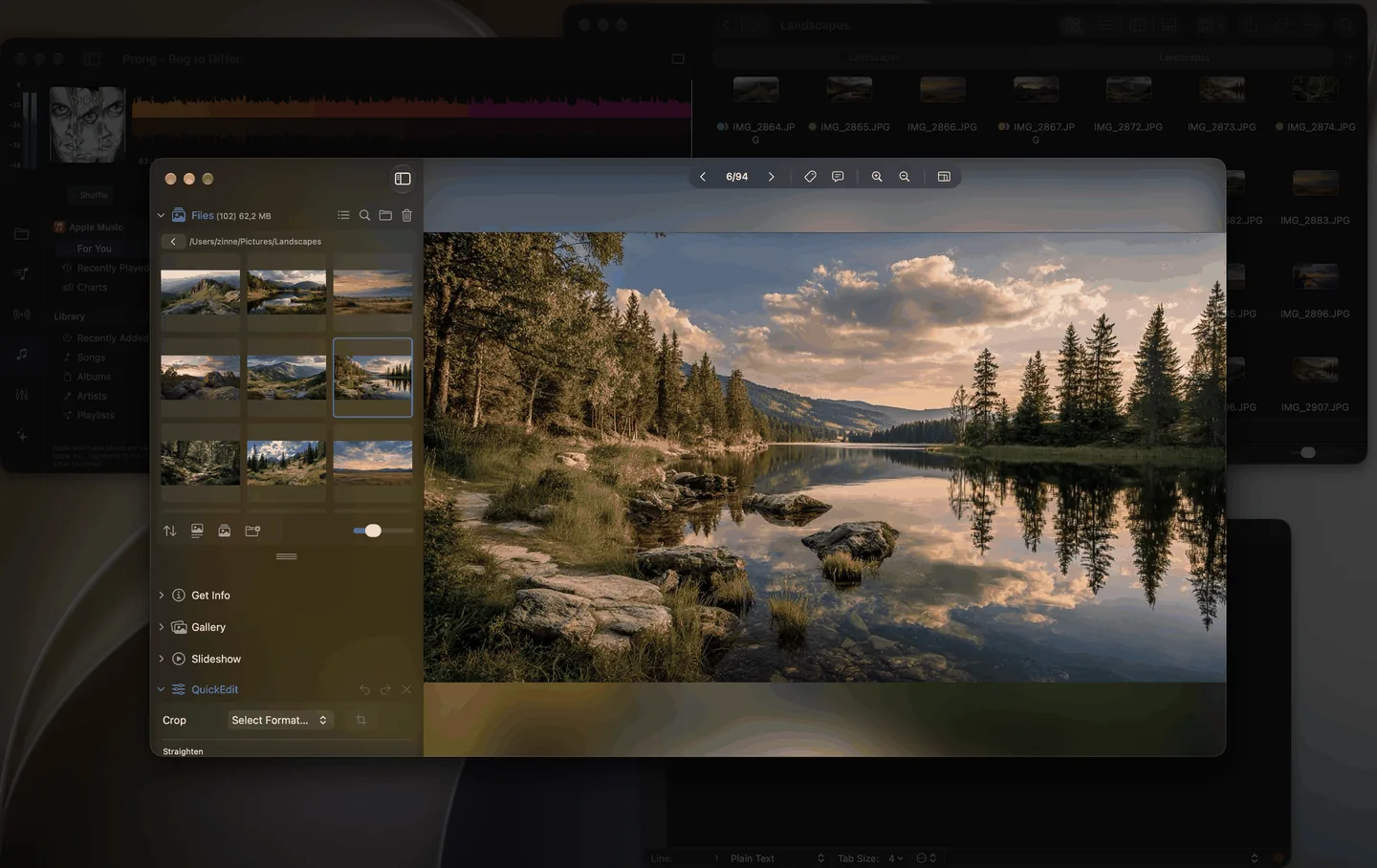1377x868 pixels.
Task: Redo the QuickEdit change
Action: (385, 689)
